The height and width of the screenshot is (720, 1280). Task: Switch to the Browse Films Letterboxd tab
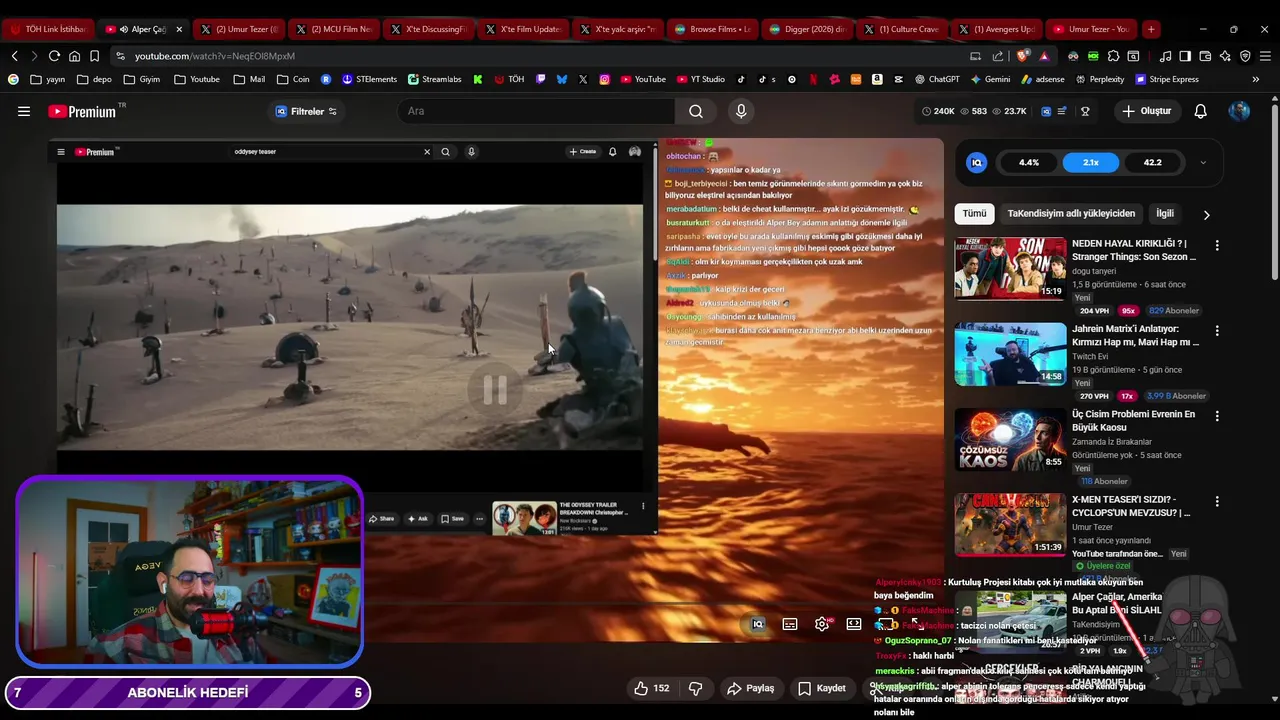pyautogui.click(x=713, y=29)
